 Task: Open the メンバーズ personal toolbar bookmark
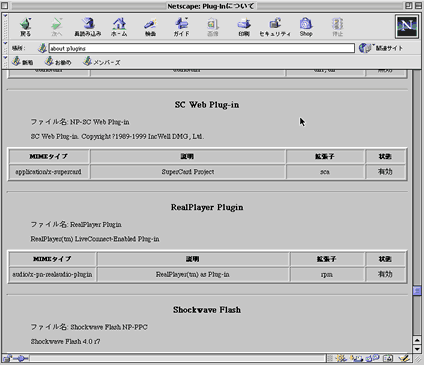pyautogui.click(x=102, y=62)
